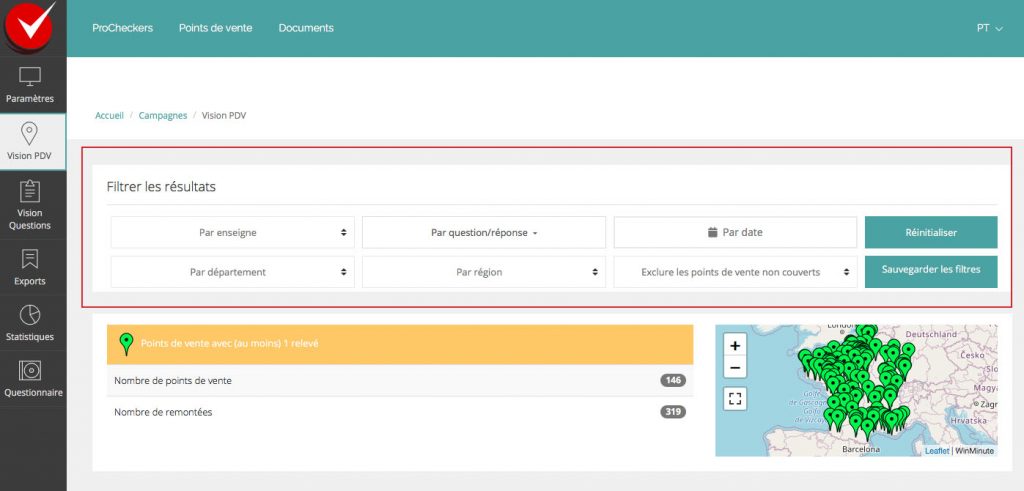
Task: Expand the Par département dropdown
Action: [x=233, y=271]
